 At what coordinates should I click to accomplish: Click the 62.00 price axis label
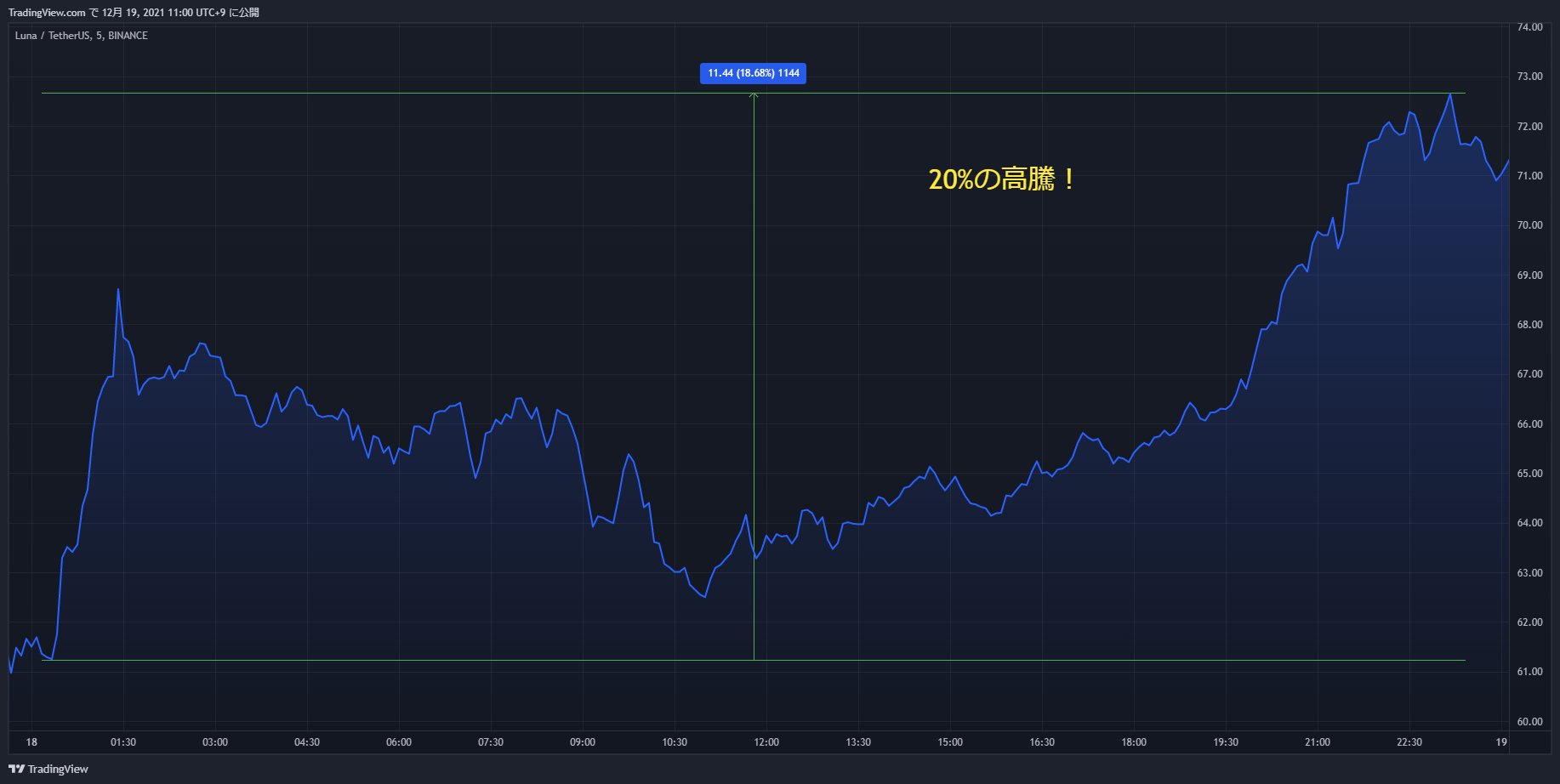1529,622
